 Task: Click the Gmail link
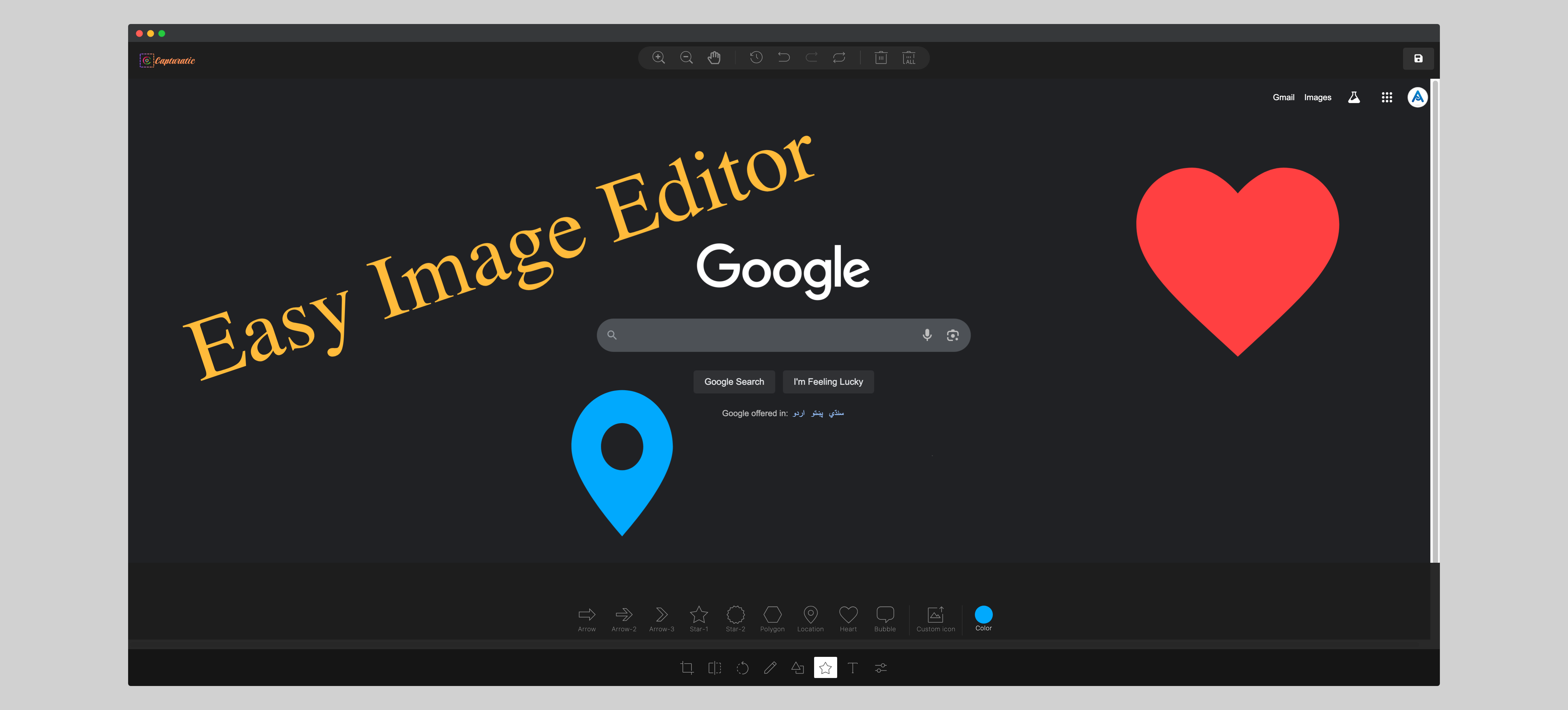[1283, 97]
